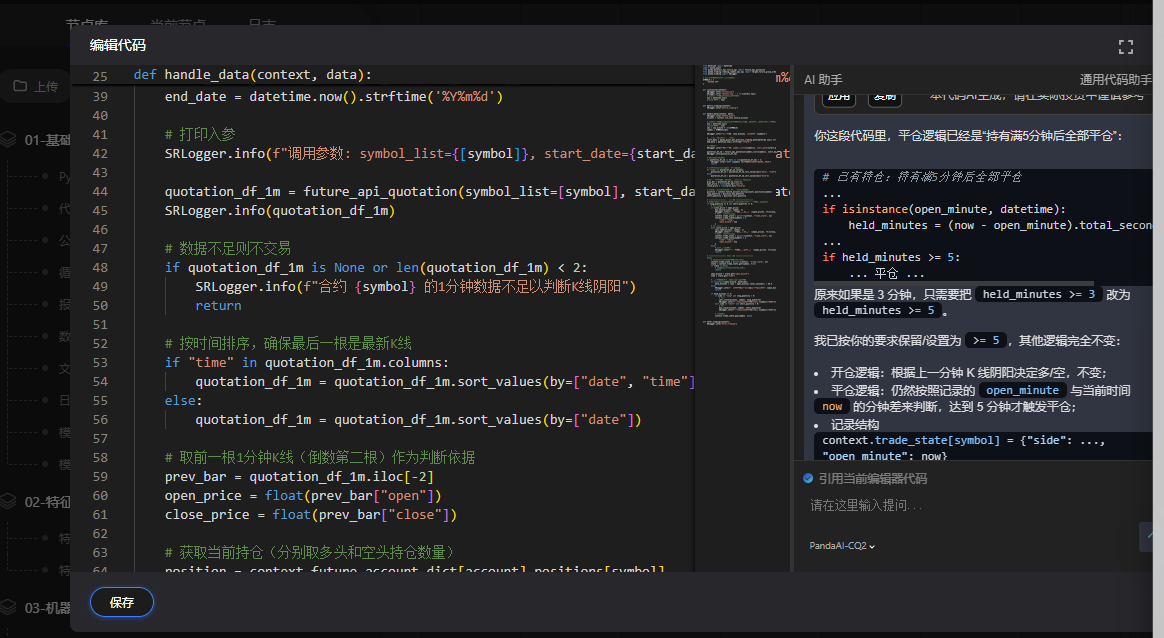Screen dimensions: 1164x638
Task: Click line number 39 in the gutter
Action: coord(100,97)
